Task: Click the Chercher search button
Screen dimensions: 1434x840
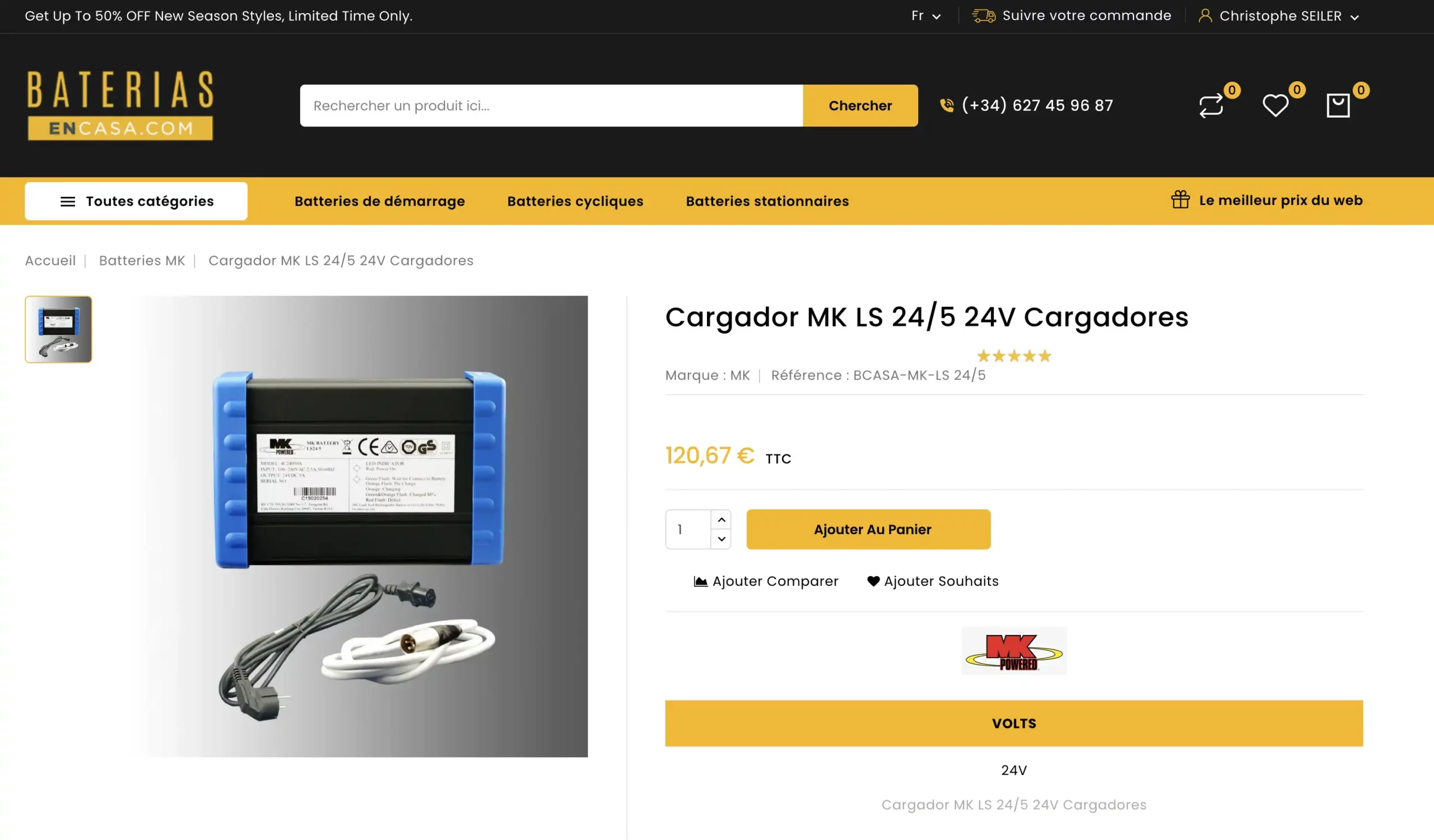Action: pyautogui.click(x=860, y=106)
